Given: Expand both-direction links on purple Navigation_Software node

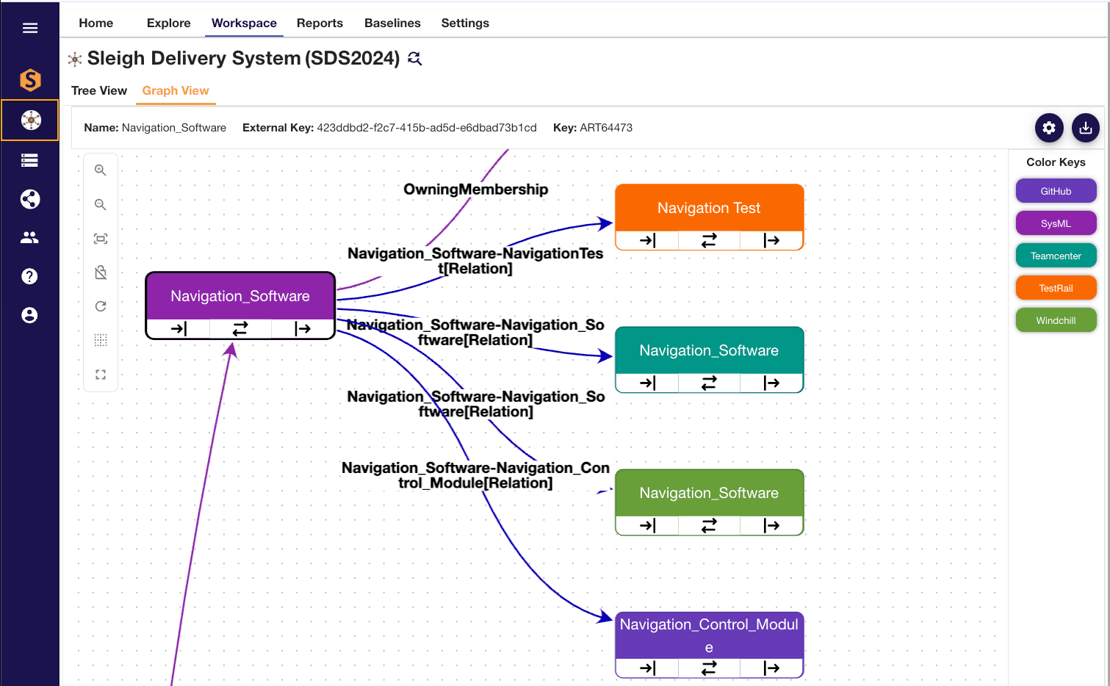Looking at the screenshot, I should click(x=240, y=328).
